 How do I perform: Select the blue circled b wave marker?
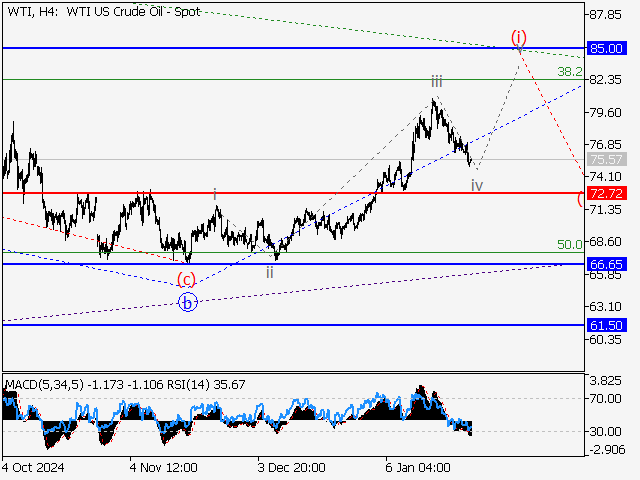click(x=186, y=301)
